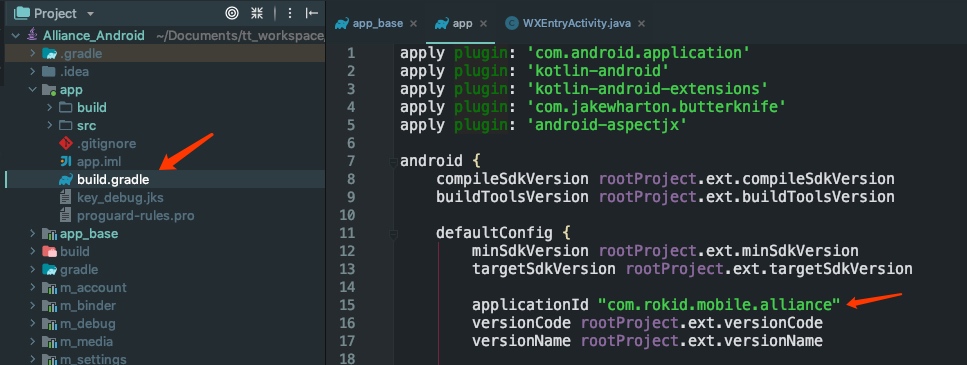Image resolution: width=967 pixels, height=365 pixels.
Task: Close the app_base editor tab
Action: [x=413, y=23]
